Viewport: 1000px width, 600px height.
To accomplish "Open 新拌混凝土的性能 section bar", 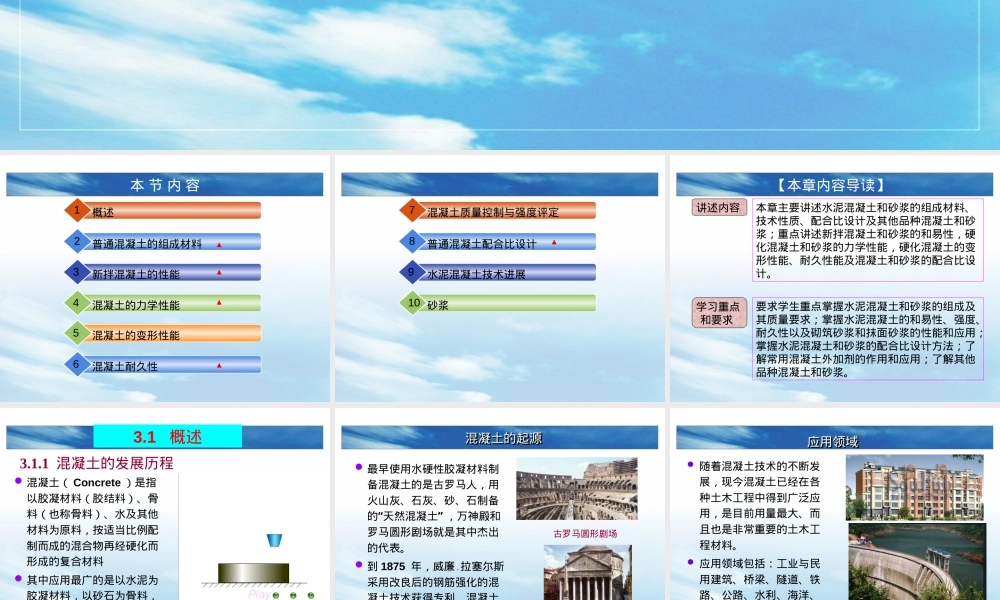I will click(x=172, y=272).
